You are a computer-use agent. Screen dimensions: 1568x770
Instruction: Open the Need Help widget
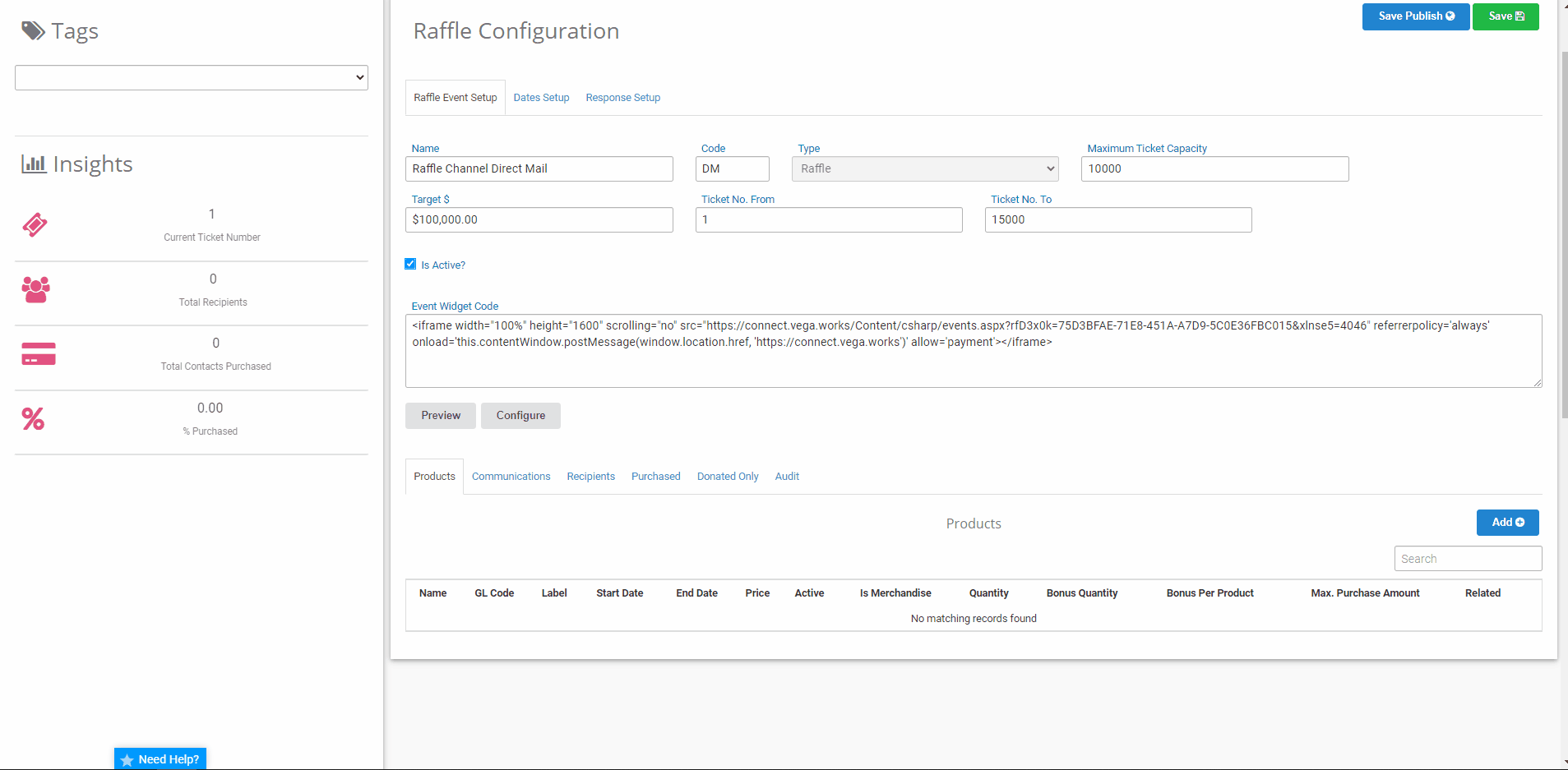point(160,759)
